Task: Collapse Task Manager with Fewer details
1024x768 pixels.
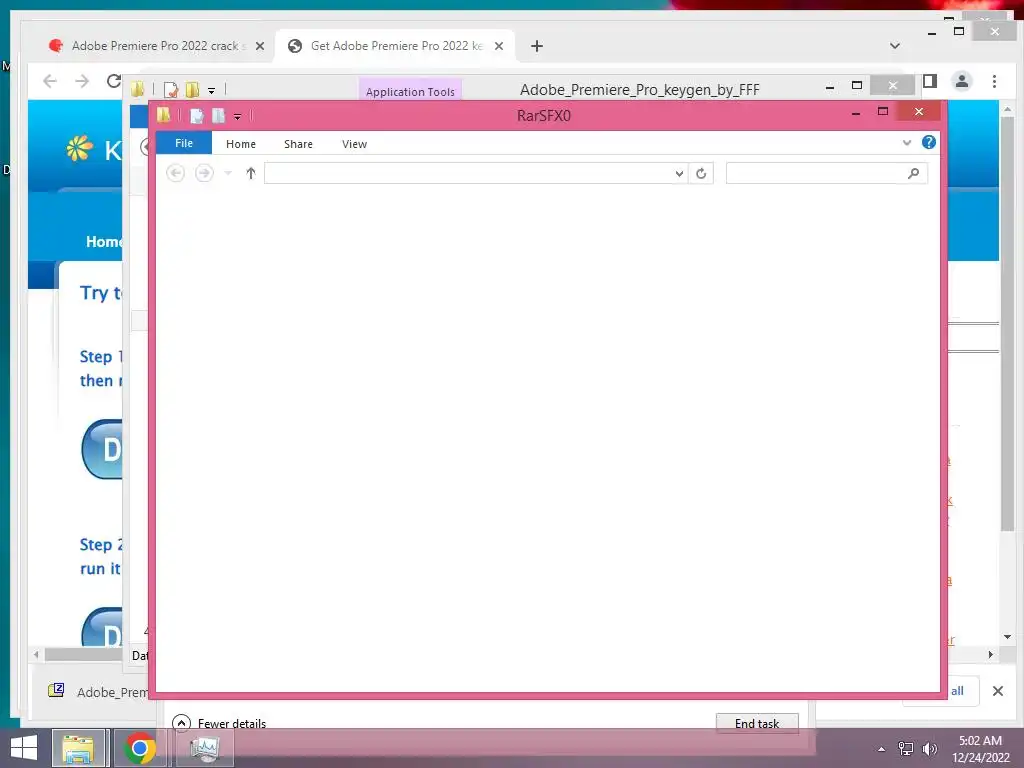Action: [219, 723]
